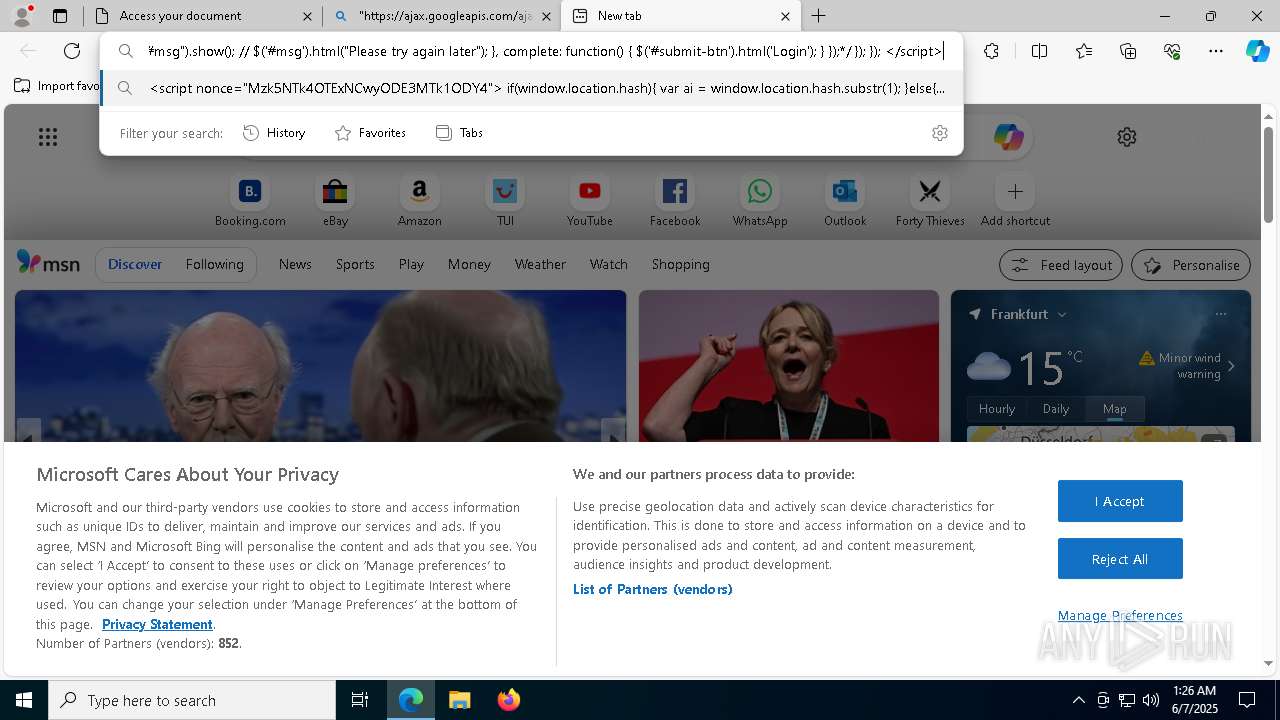Viewport: 1280px width, 720px height.
Task: Open eBay shortcut
Action: click(335, 201)
